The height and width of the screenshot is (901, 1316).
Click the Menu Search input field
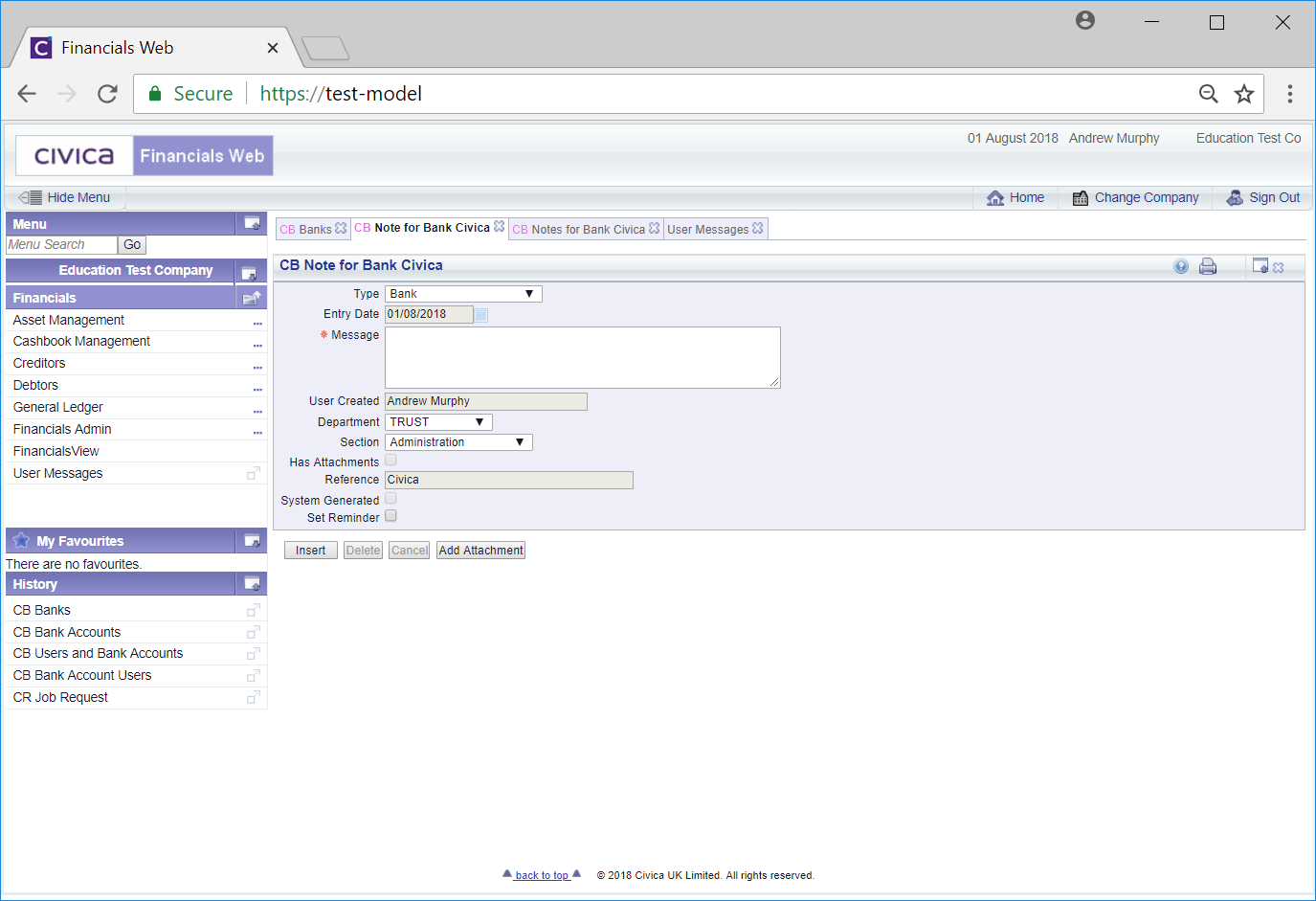click(61, 245)
